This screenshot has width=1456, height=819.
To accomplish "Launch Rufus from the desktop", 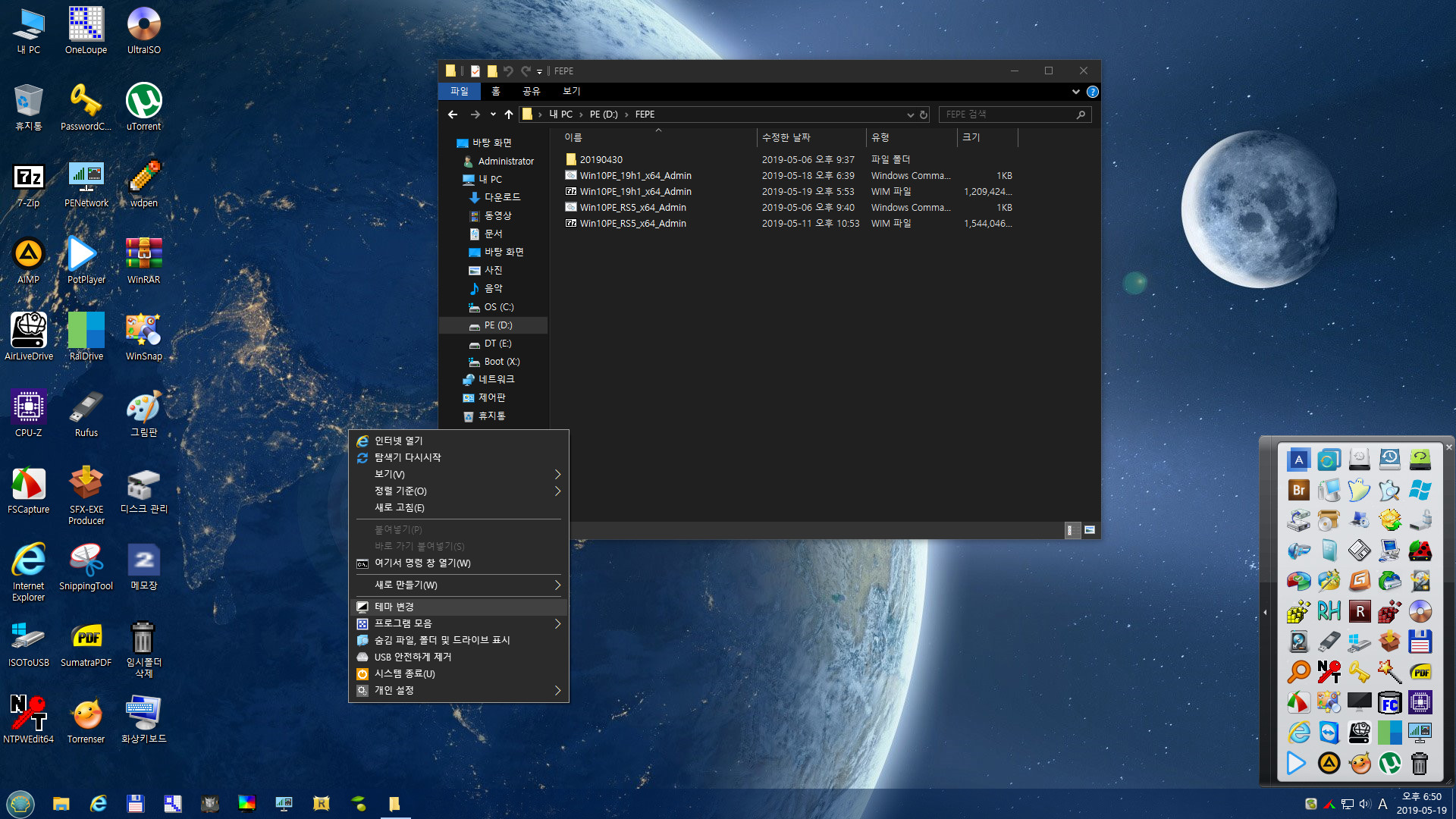I will point(86,413).
